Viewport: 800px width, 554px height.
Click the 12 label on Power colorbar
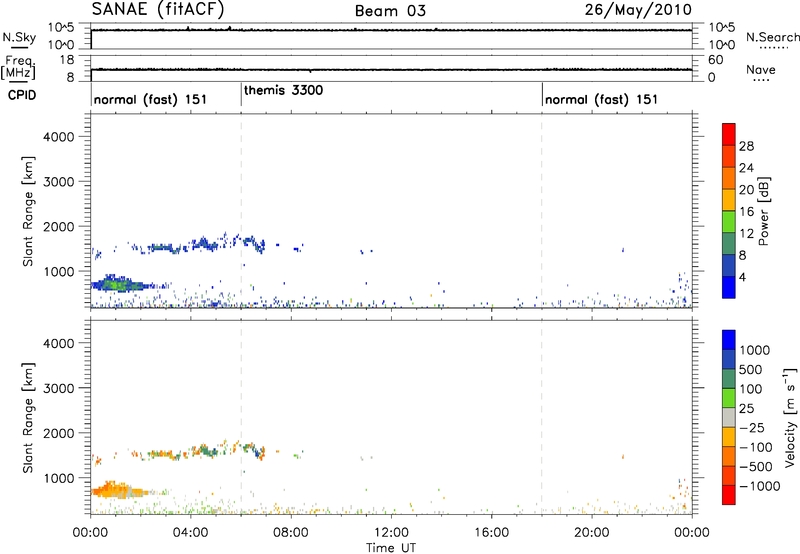pyautogui.click(x=746, y=234)
